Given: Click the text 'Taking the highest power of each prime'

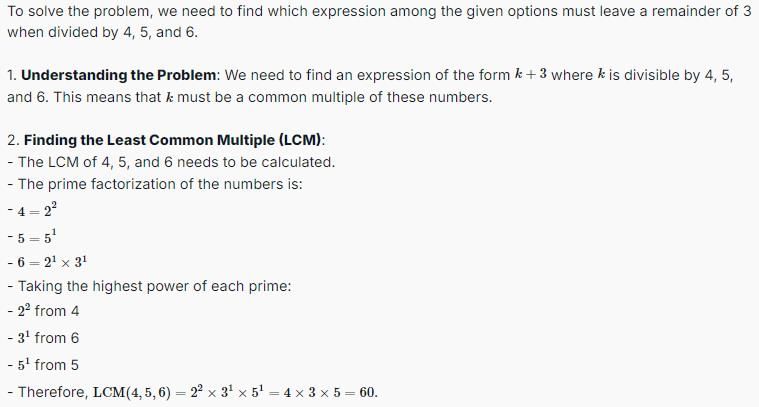Looking at the screenshot, I should [153, 286].
